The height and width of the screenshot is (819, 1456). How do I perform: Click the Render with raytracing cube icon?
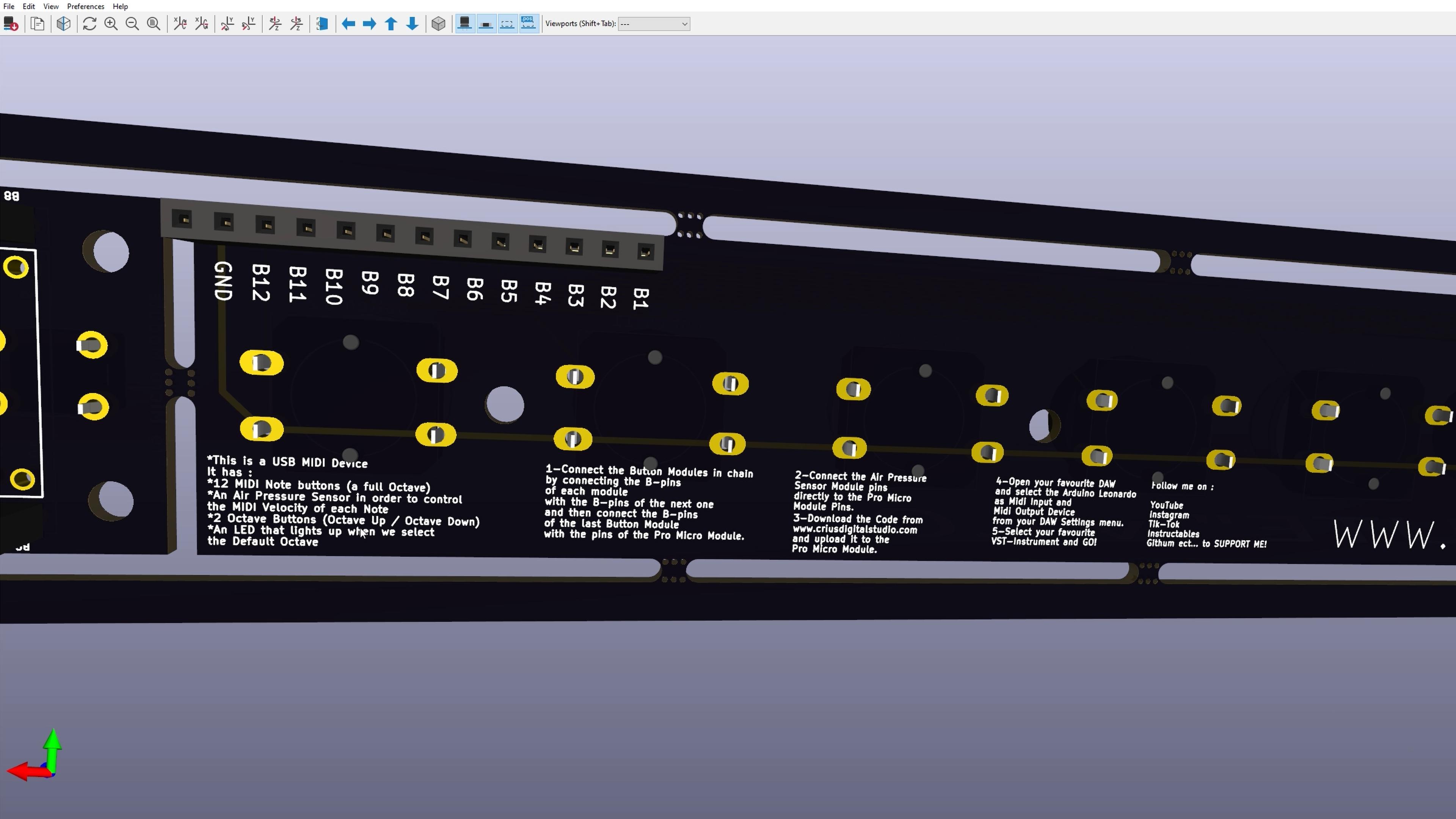(63, 24)
